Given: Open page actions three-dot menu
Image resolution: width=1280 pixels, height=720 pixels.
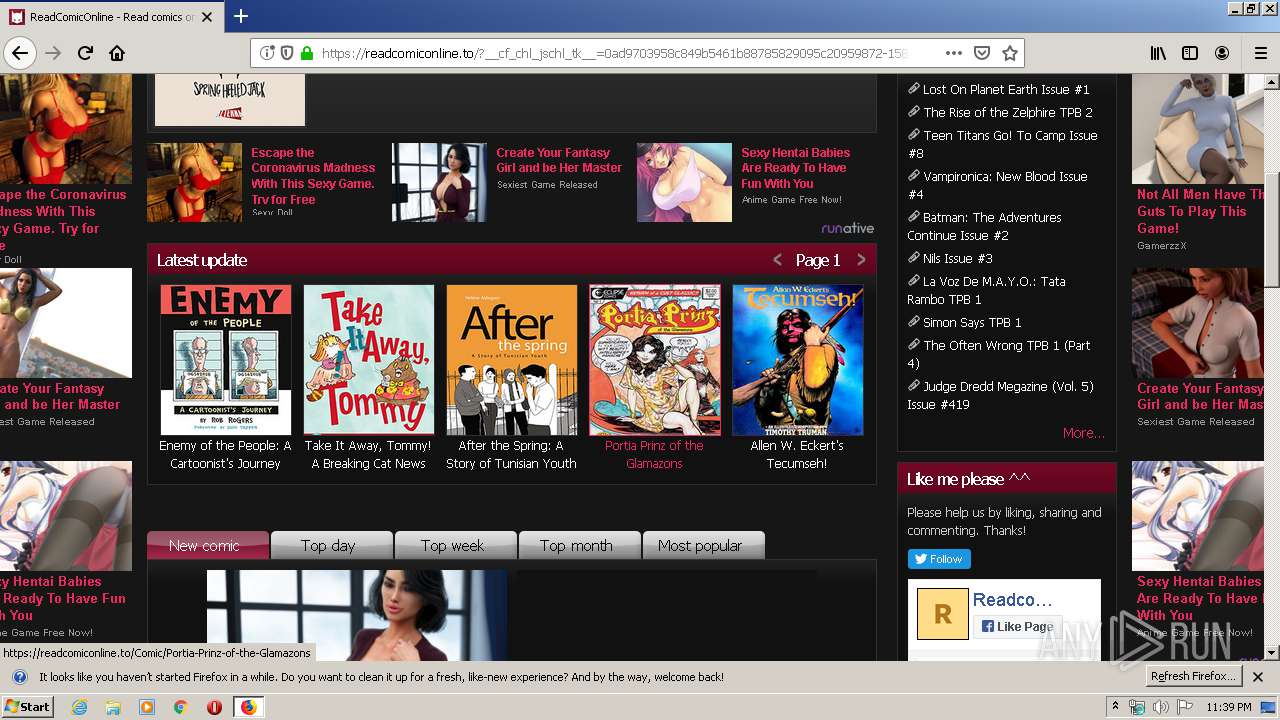Looking at the screenshot, I should 953,53.
